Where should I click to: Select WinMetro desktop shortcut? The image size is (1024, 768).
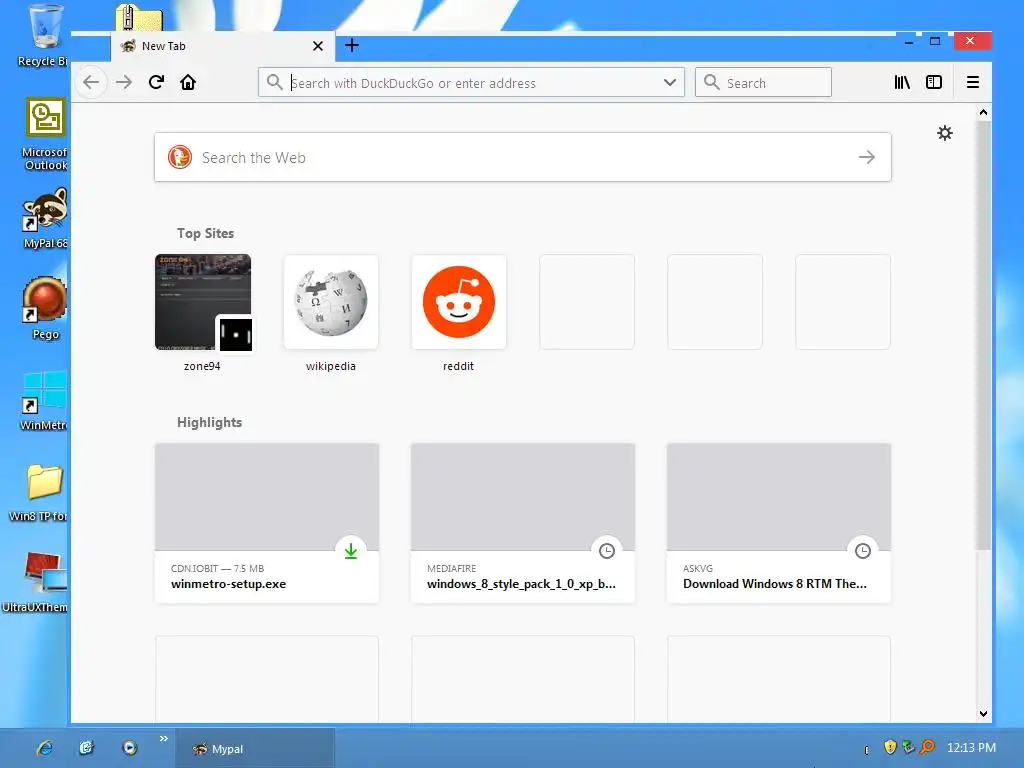pos(43,400)
